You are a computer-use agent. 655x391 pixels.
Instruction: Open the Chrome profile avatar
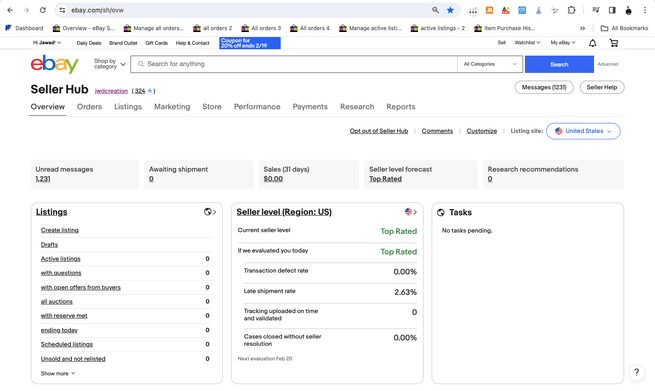628,10
